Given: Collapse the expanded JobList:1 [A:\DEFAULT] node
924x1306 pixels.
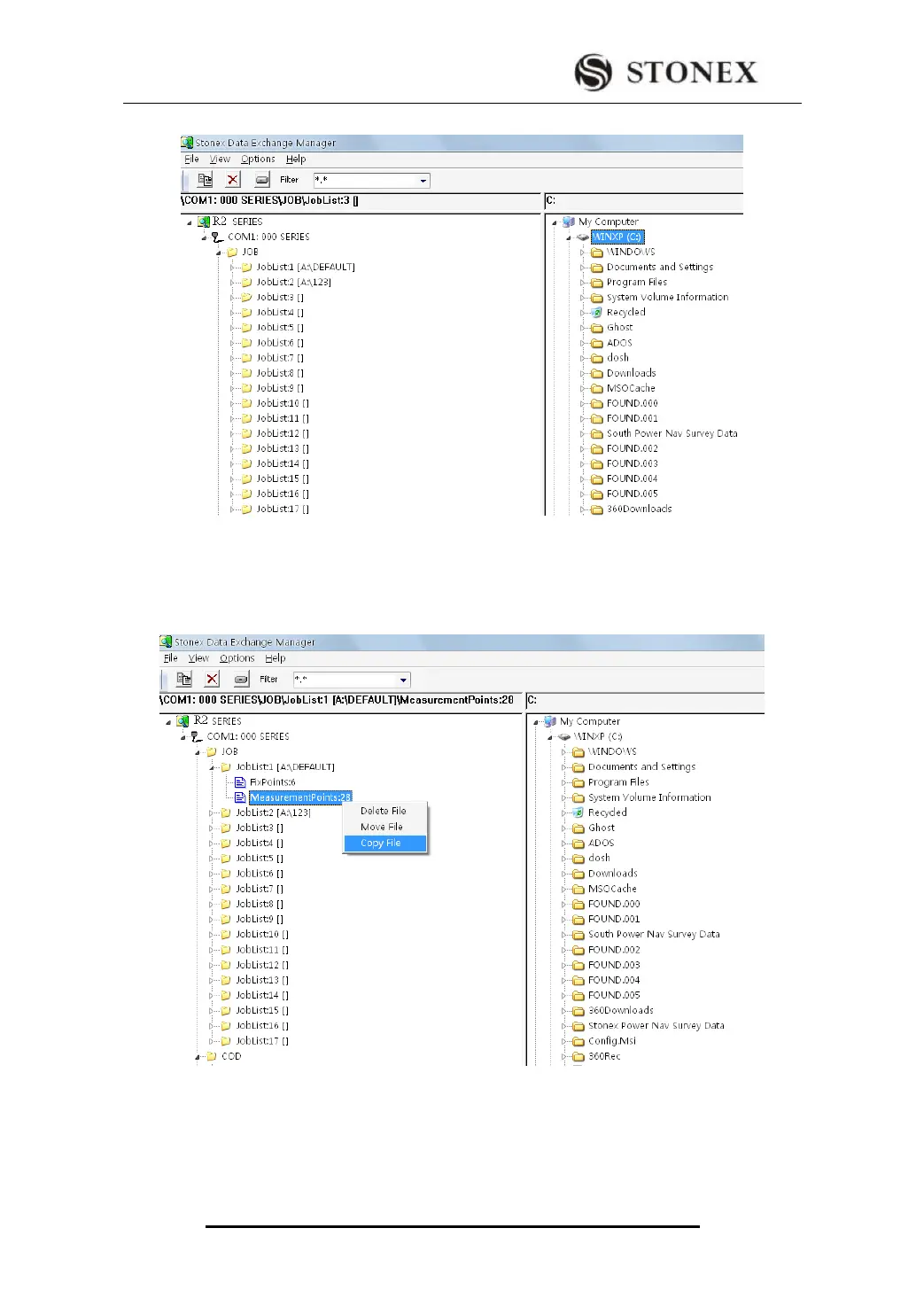Looking at the screenshot, I should (x=212, y=767).
